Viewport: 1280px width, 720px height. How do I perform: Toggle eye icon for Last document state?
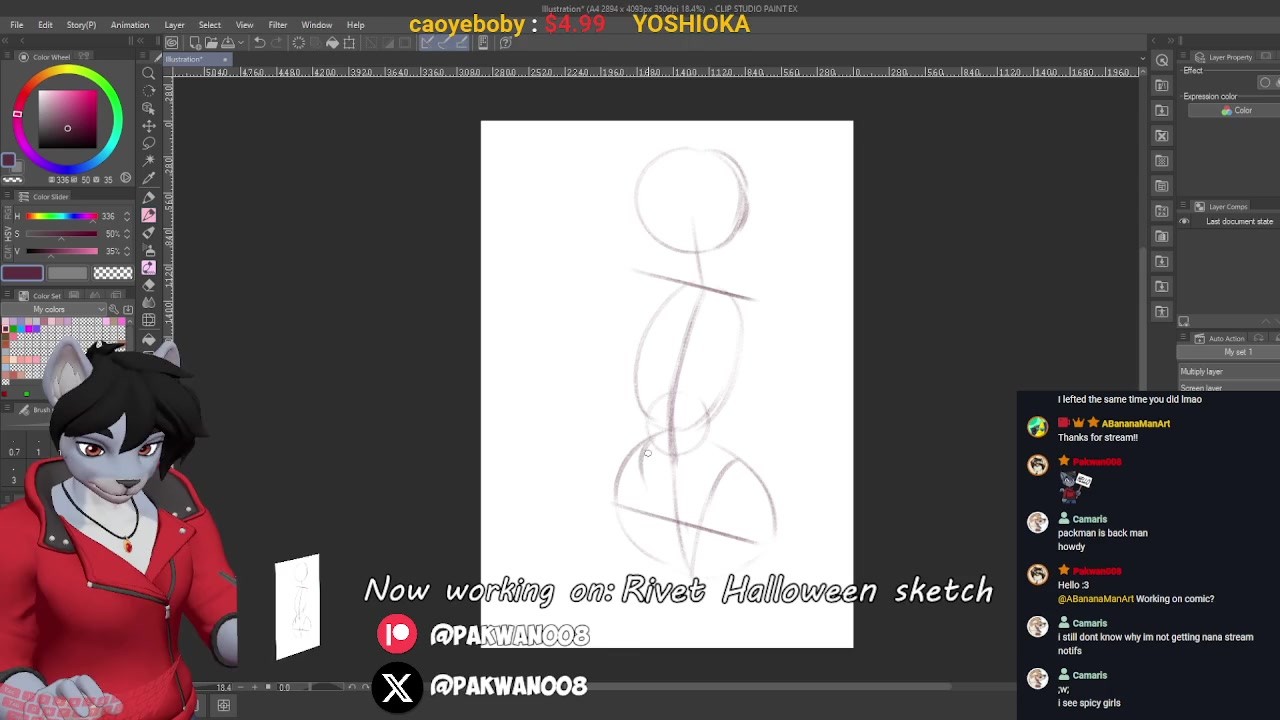tap(1185, 221)
